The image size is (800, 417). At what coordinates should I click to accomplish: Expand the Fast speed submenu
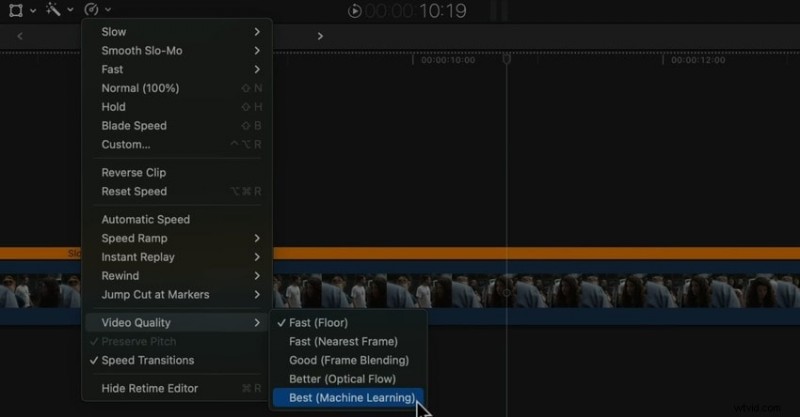click(177, 69)
